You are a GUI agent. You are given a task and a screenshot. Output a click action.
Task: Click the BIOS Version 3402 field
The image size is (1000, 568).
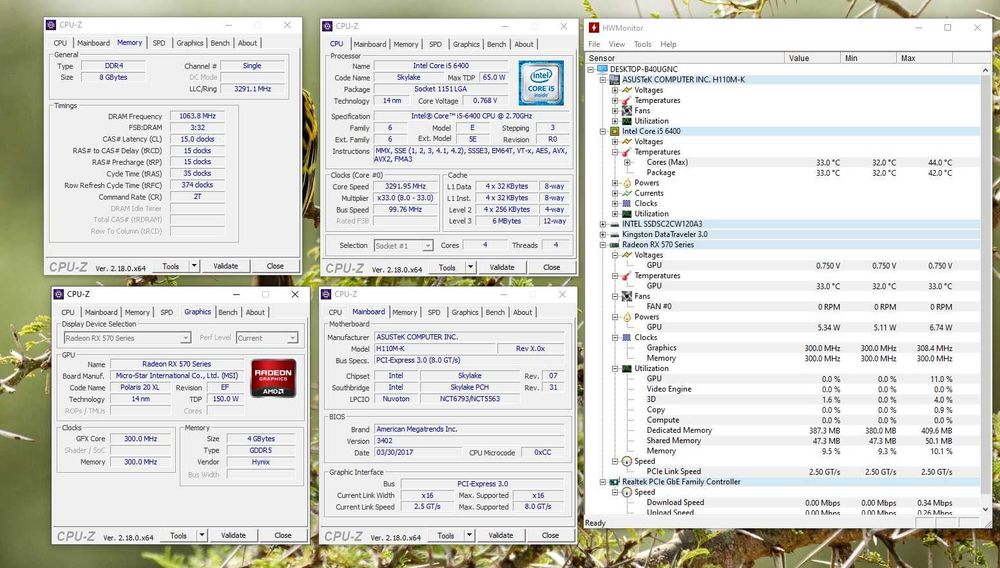[469, 441]
